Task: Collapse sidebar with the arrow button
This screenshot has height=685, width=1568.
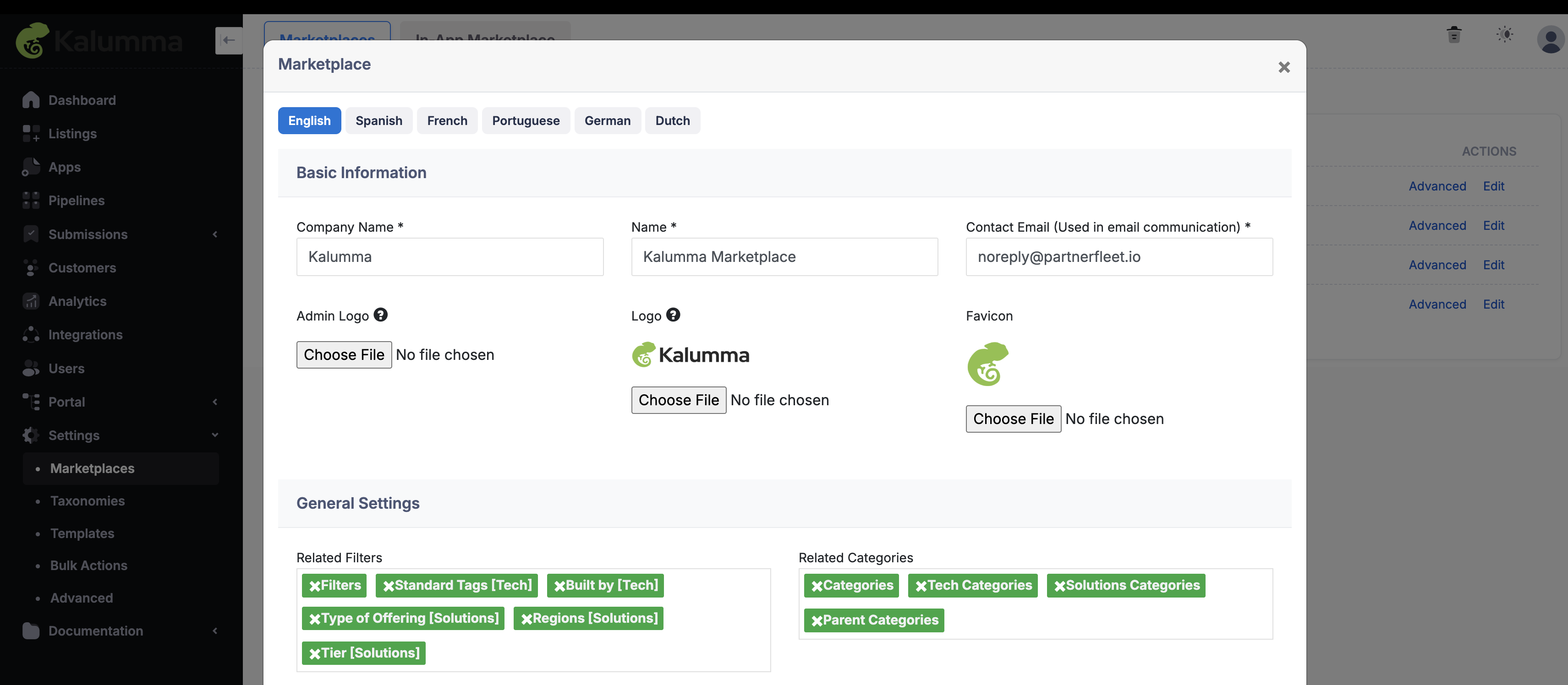Action: pos(229,40)
